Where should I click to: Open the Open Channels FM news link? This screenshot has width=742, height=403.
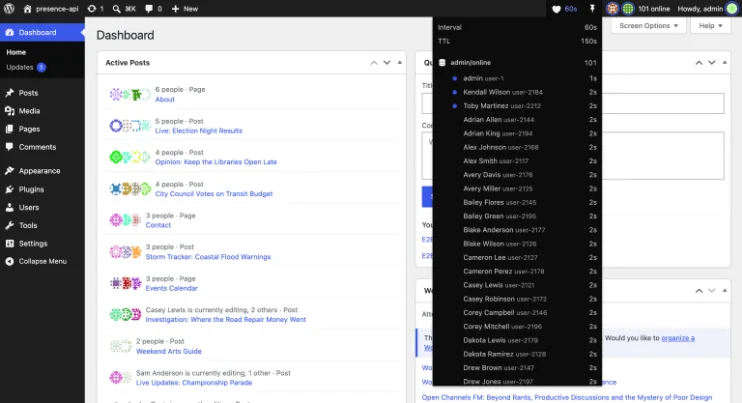click(567, 397)
